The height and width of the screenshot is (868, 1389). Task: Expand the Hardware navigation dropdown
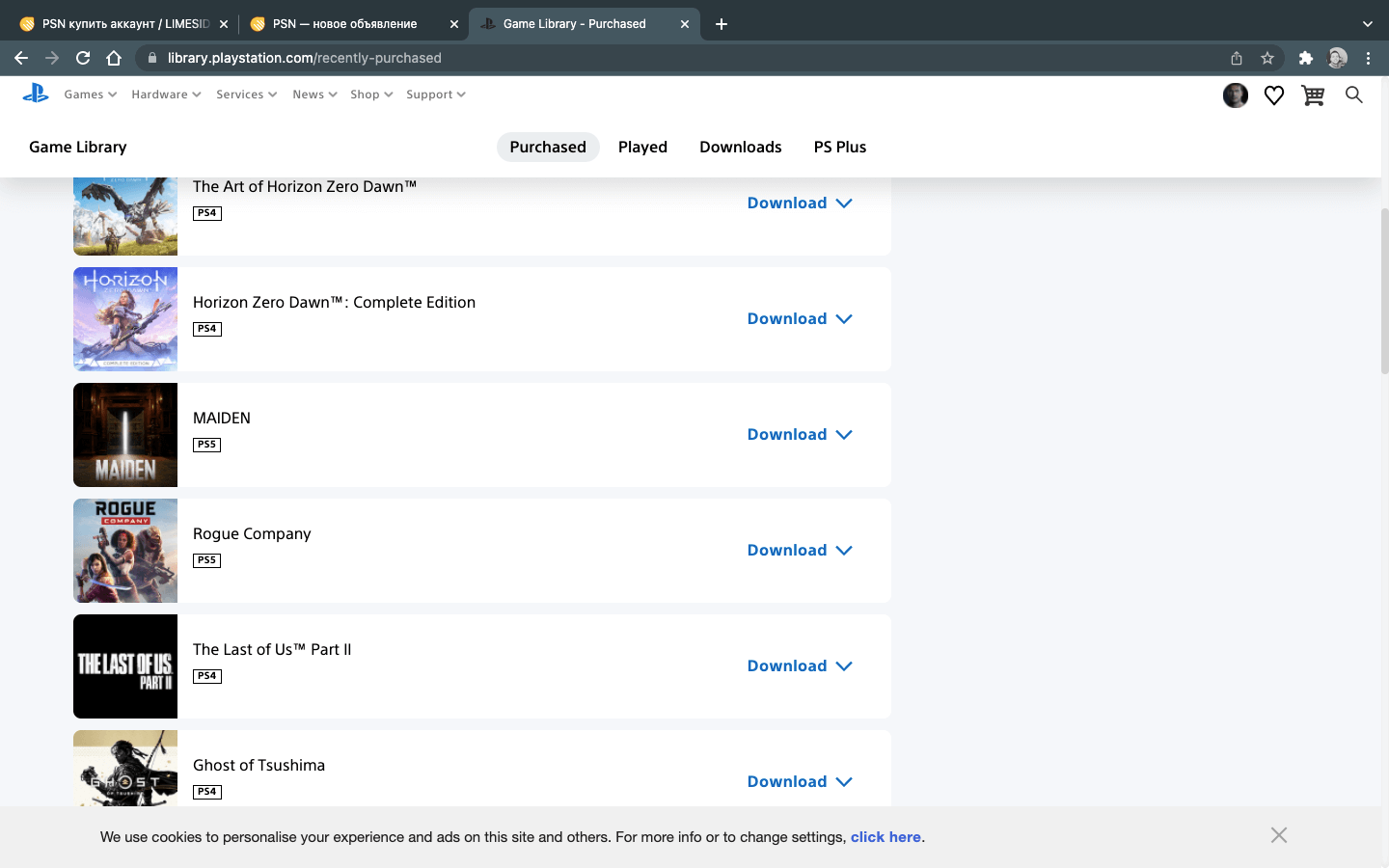click(166, 95)
